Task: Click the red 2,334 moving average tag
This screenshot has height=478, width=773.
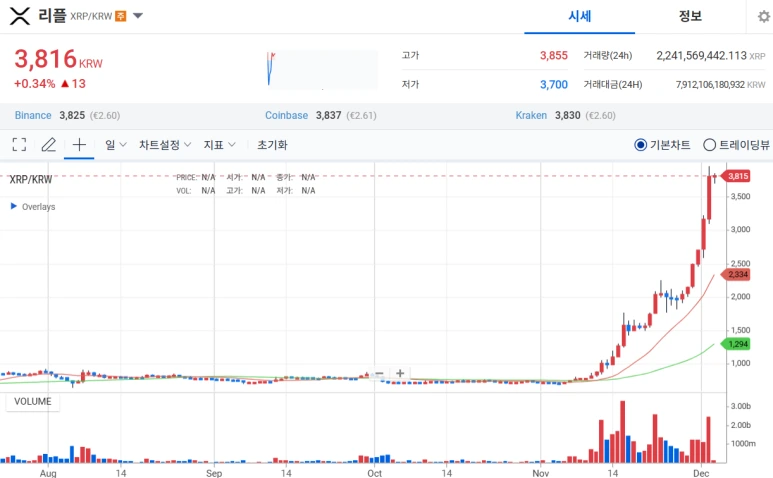Action: (x=736, y=274)
